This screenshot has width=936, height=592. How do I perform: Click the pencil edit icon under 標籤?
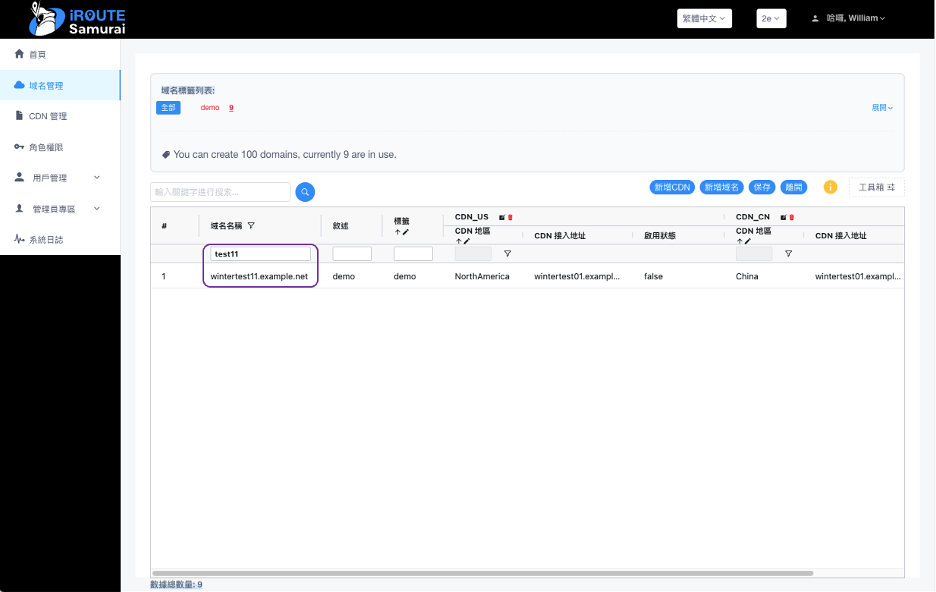(x=406, y=232)
